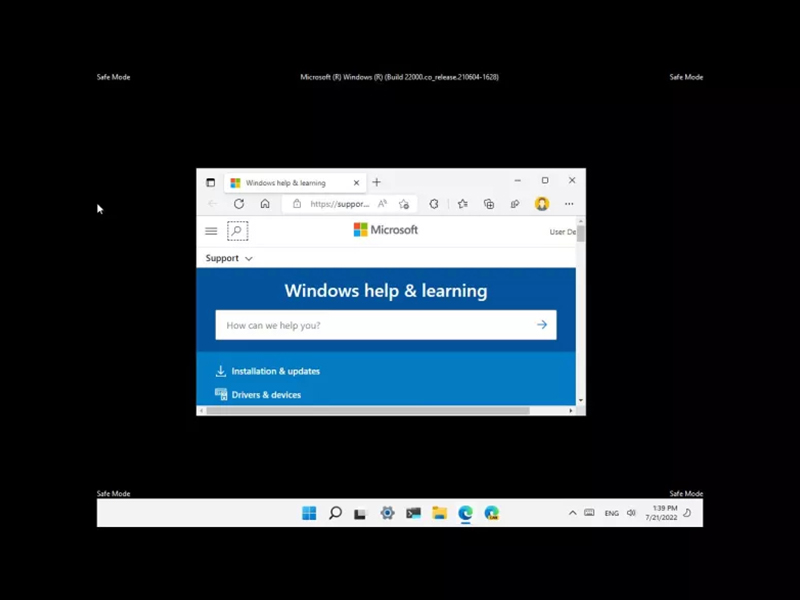Open the Favorites list icon
The height and width of the screenshot is (600, 800).
463,204
